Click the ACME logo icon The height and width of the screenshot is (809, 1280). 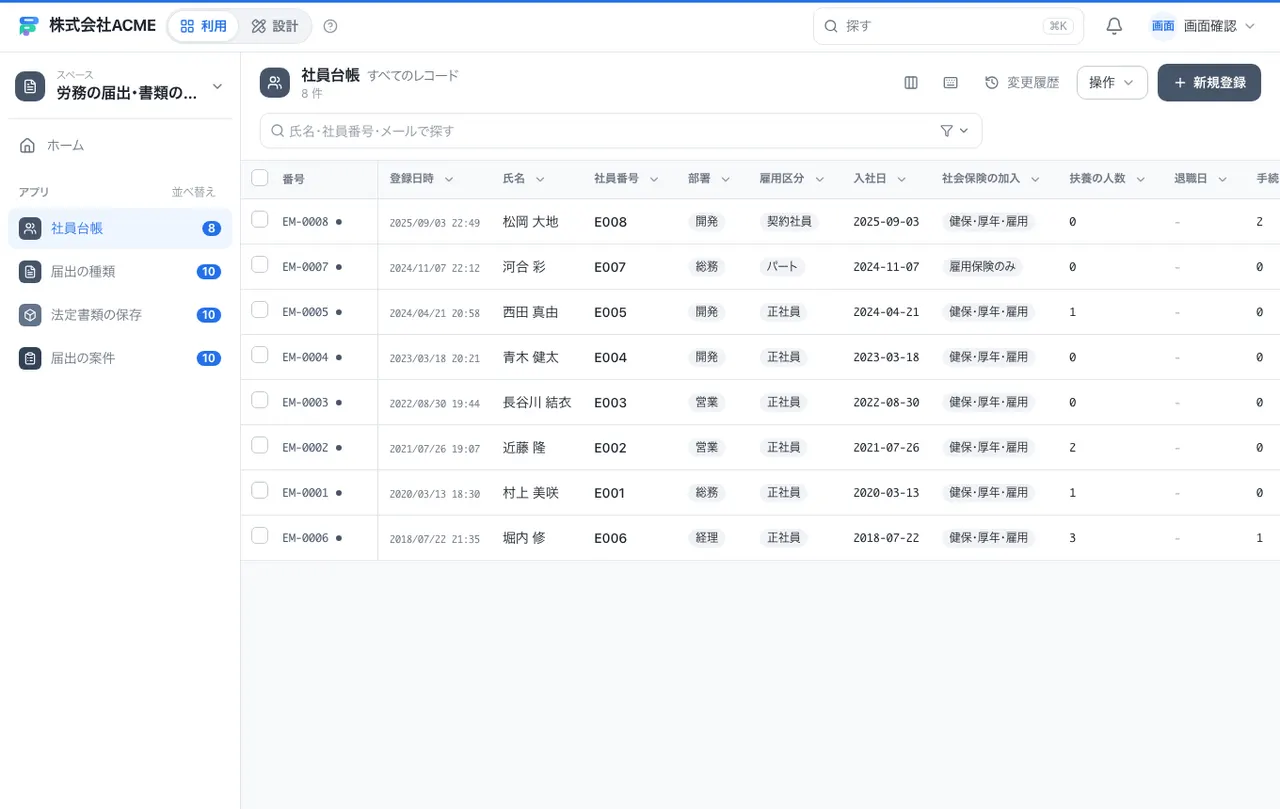29,26
